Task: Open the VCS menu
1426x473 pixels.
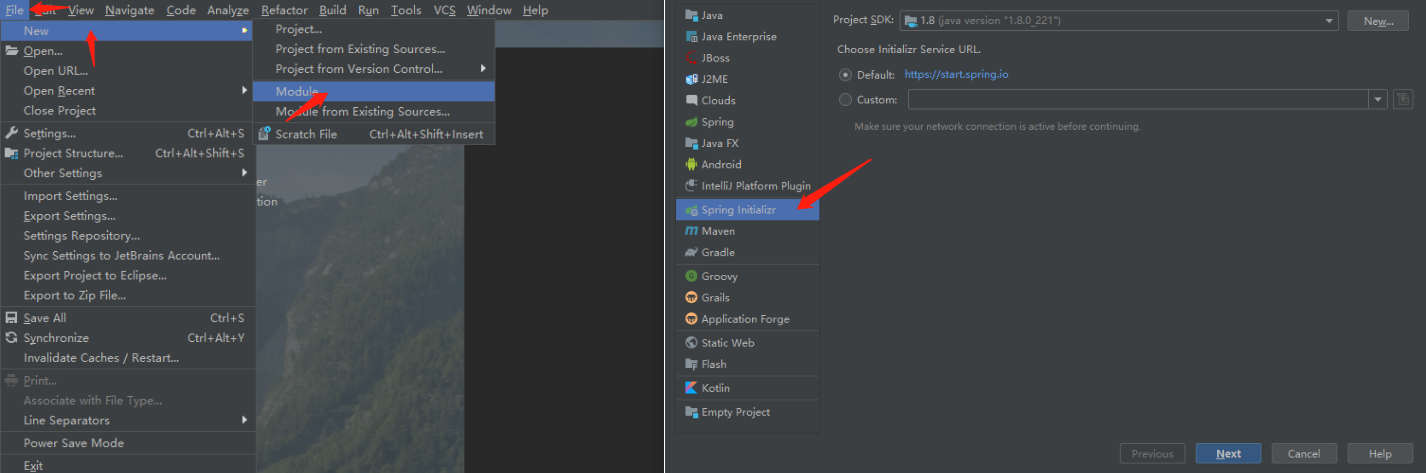Action: [x=445, y=10]
